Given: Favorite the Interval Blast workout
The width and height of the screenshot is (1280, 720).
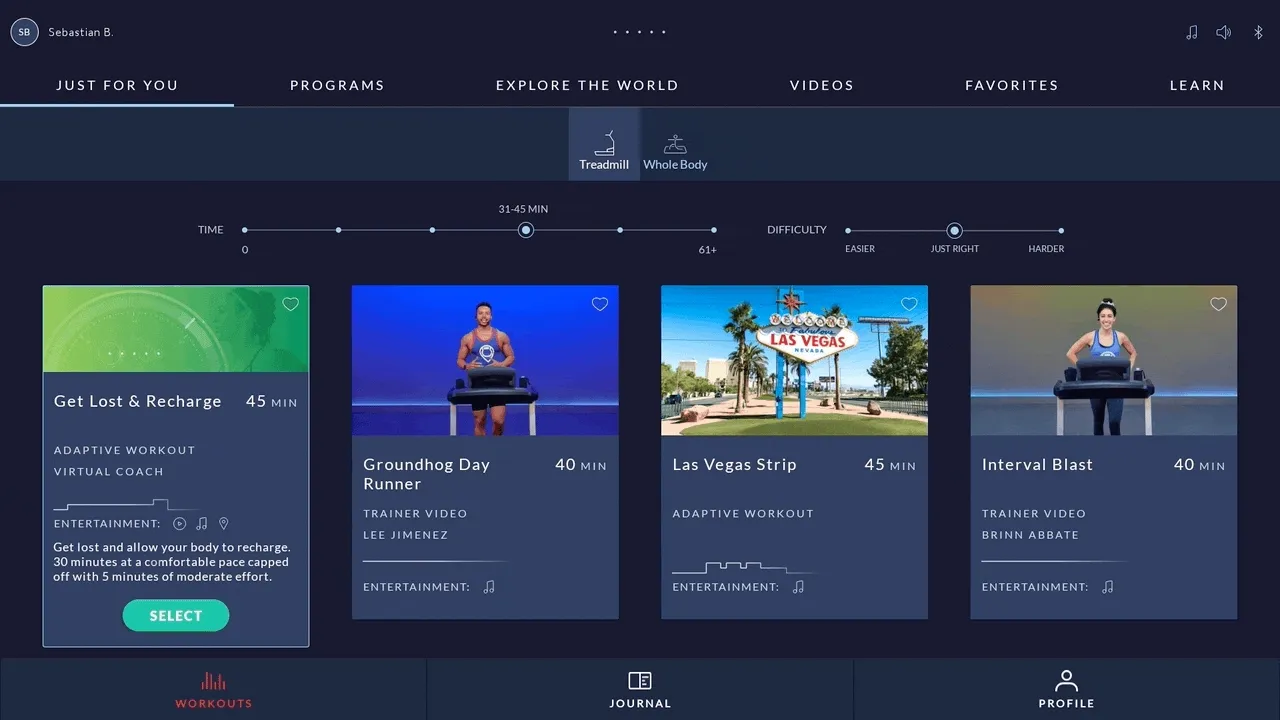Looking at the screenshot, I should coord(1218,304).
